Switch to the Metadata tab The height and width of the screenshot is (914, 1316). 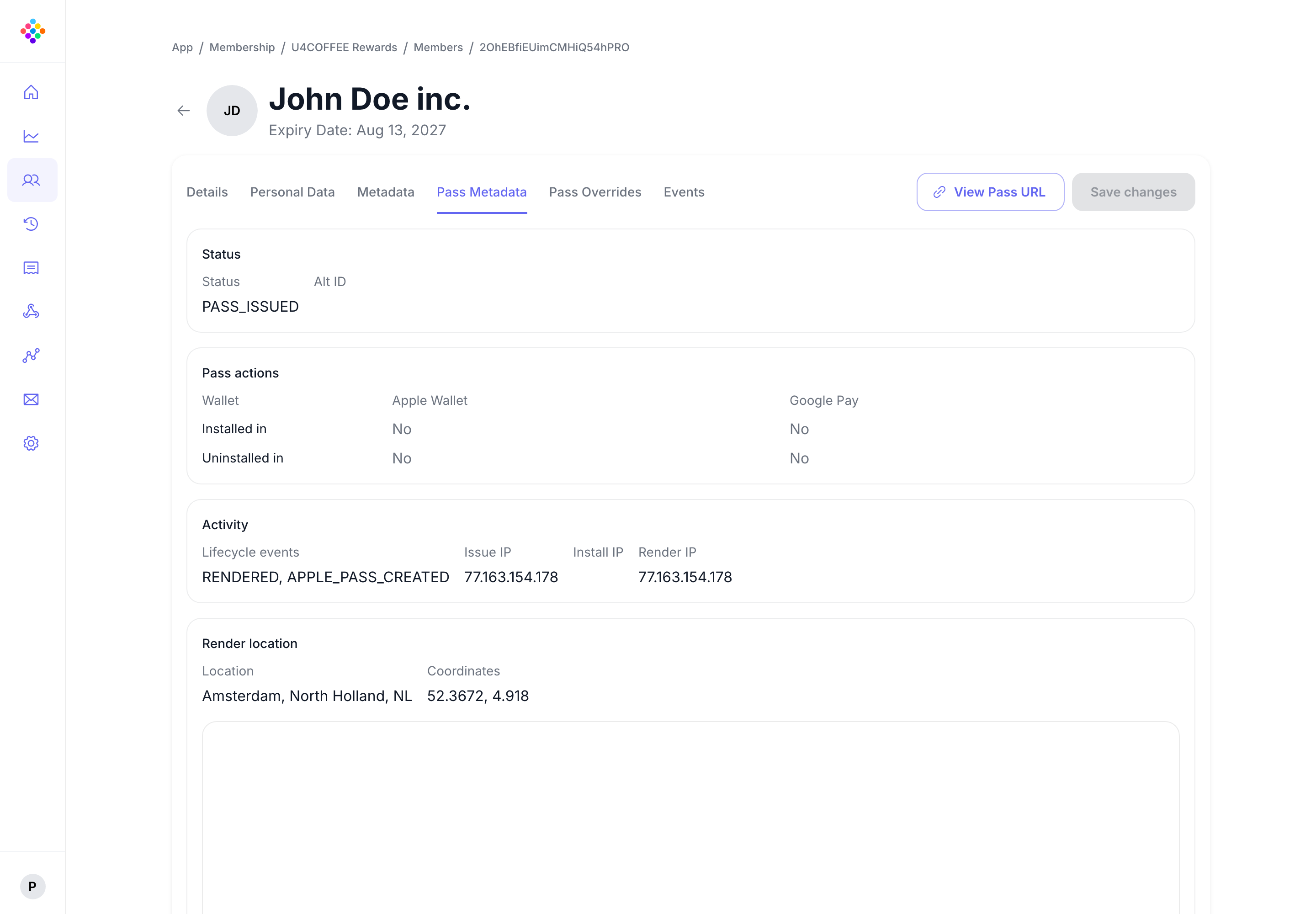(386, 192)
